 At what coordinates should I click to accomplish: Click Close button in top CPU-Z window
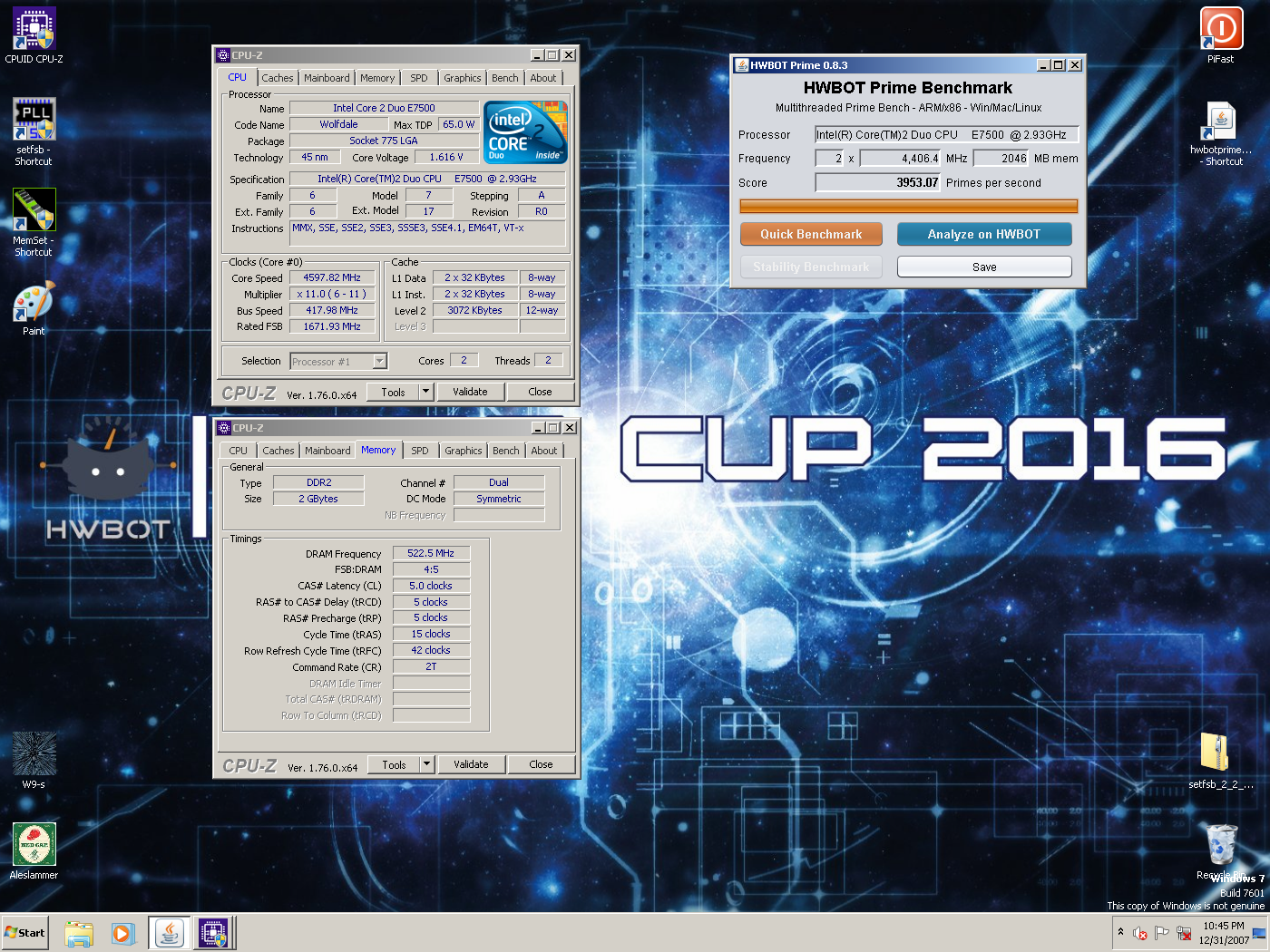coord(541,392)
